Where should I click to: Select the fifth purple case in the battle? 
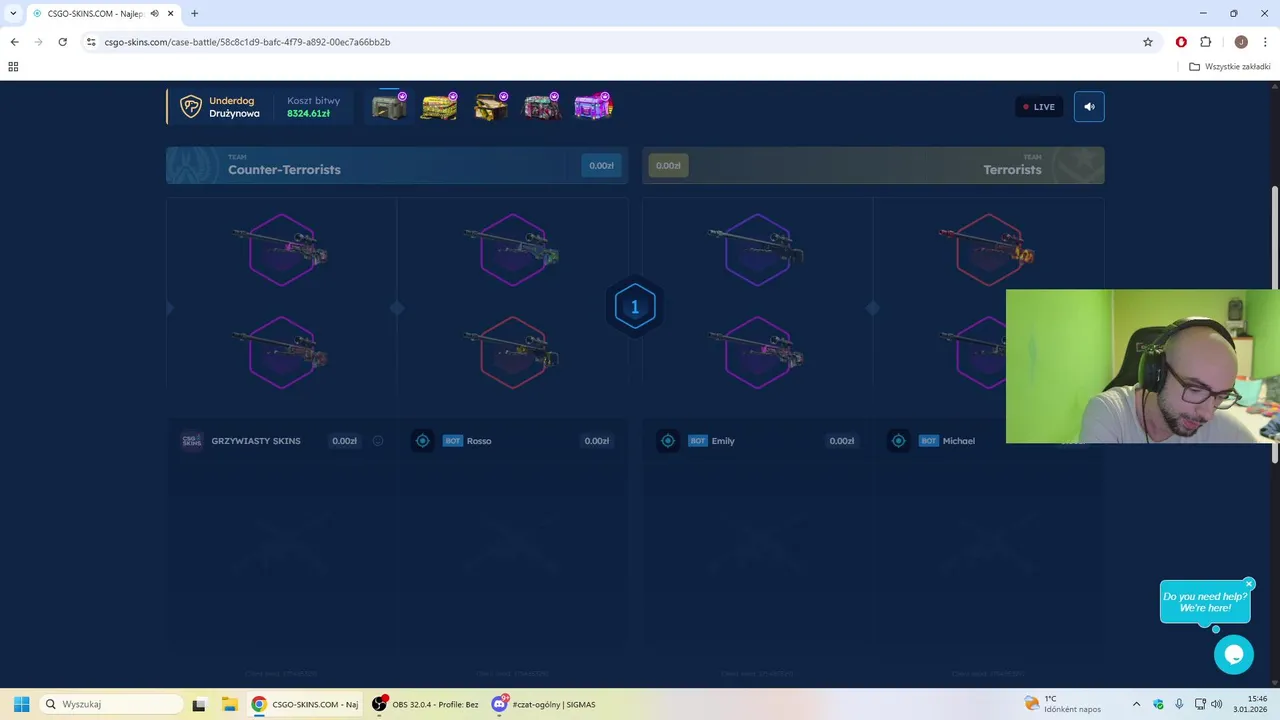[592, 106]
